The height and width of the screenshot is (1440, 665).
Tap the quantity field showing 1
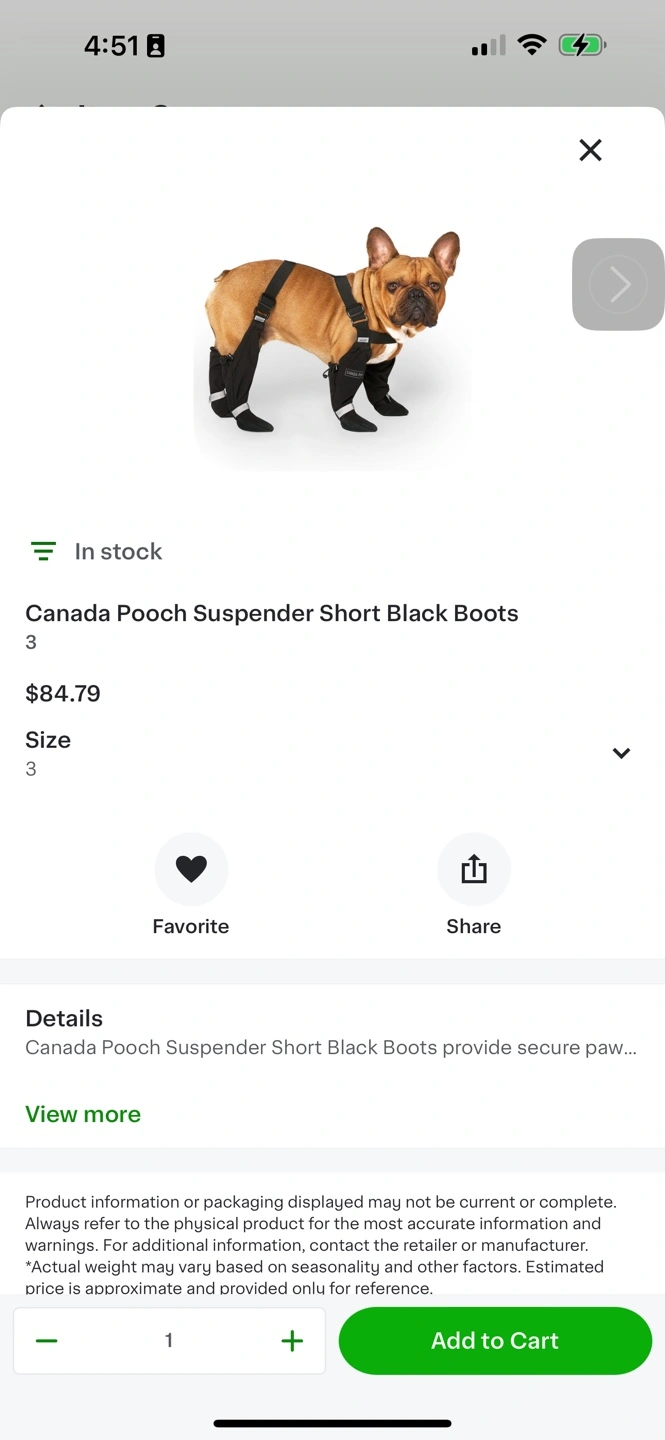169,1340
